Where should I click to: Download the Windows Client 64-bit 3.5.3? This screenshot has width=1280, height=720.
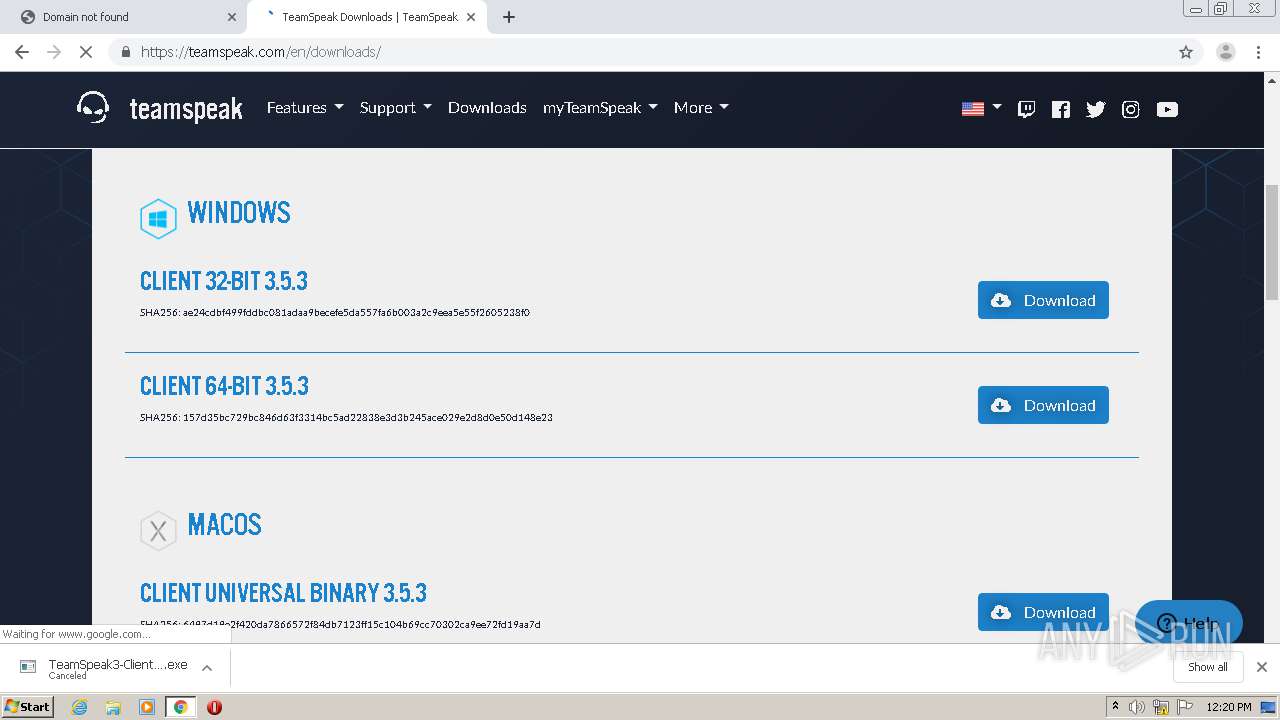tap(1043, 405)
